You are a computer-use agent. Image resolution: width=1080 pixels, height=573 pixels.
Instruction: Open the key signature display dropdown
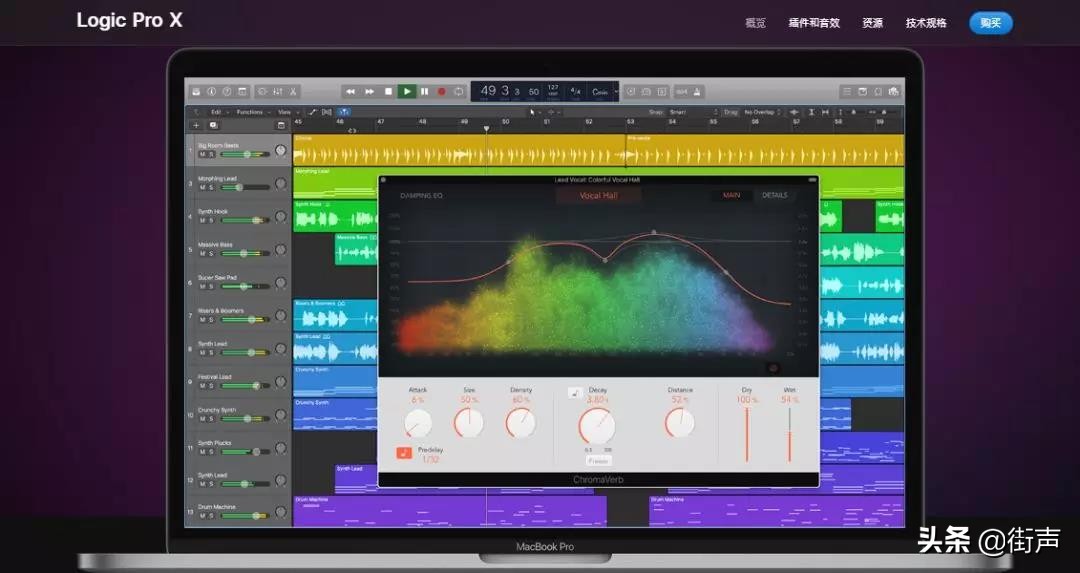(x=603, y=92)
